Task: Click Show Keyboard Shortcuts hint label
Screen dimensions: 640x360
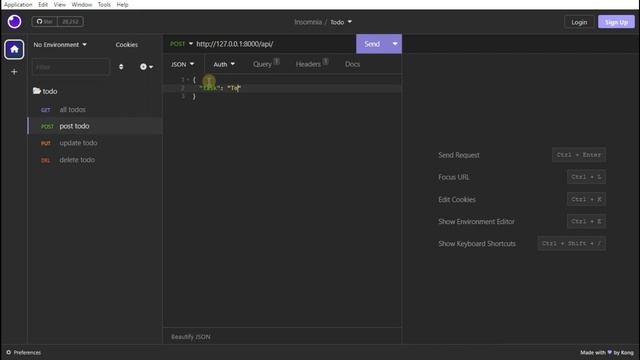Action: [x=477, y=244]
